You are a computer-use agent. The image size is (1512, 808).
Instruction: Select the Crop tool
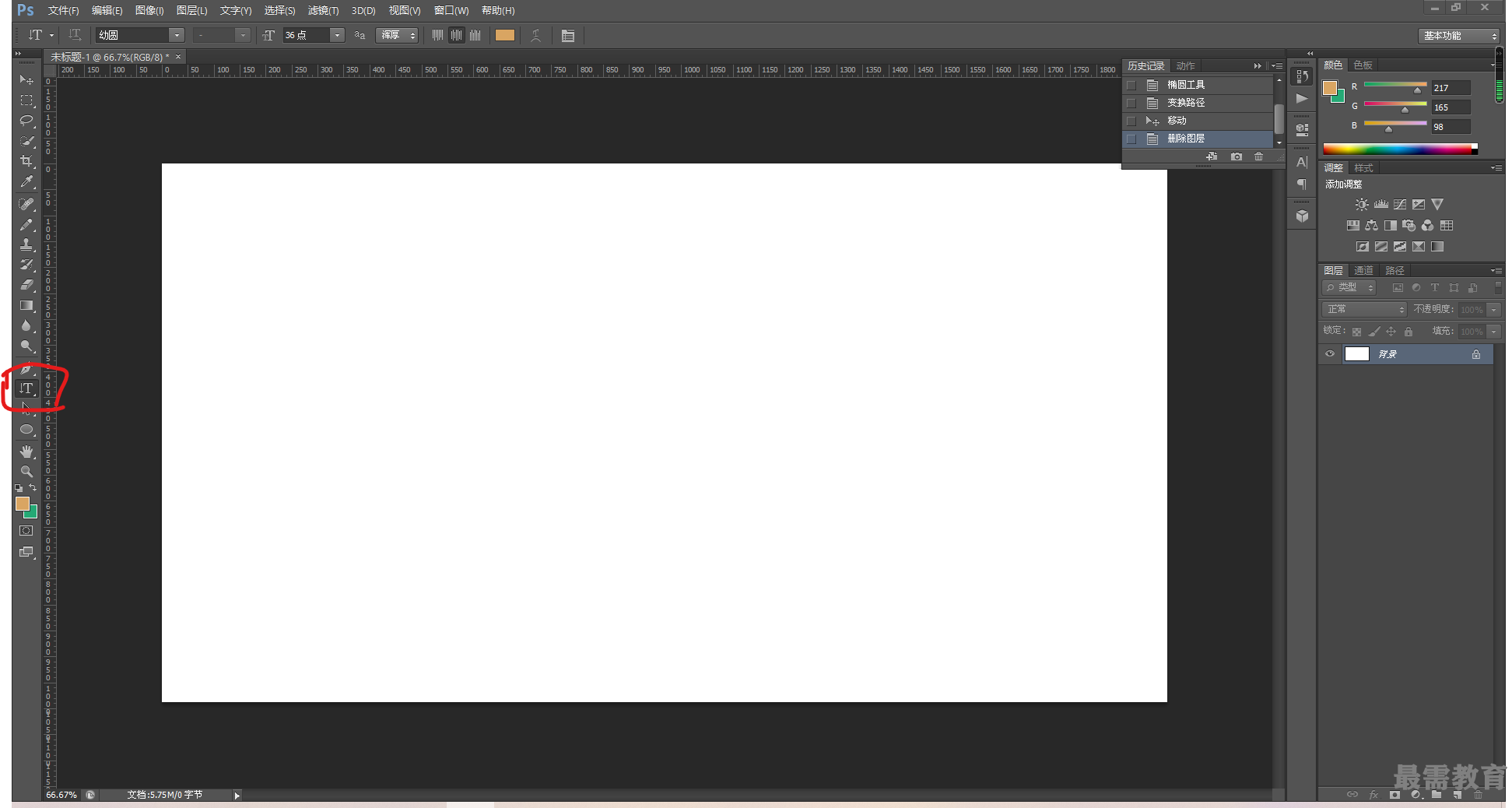[26, 161]
